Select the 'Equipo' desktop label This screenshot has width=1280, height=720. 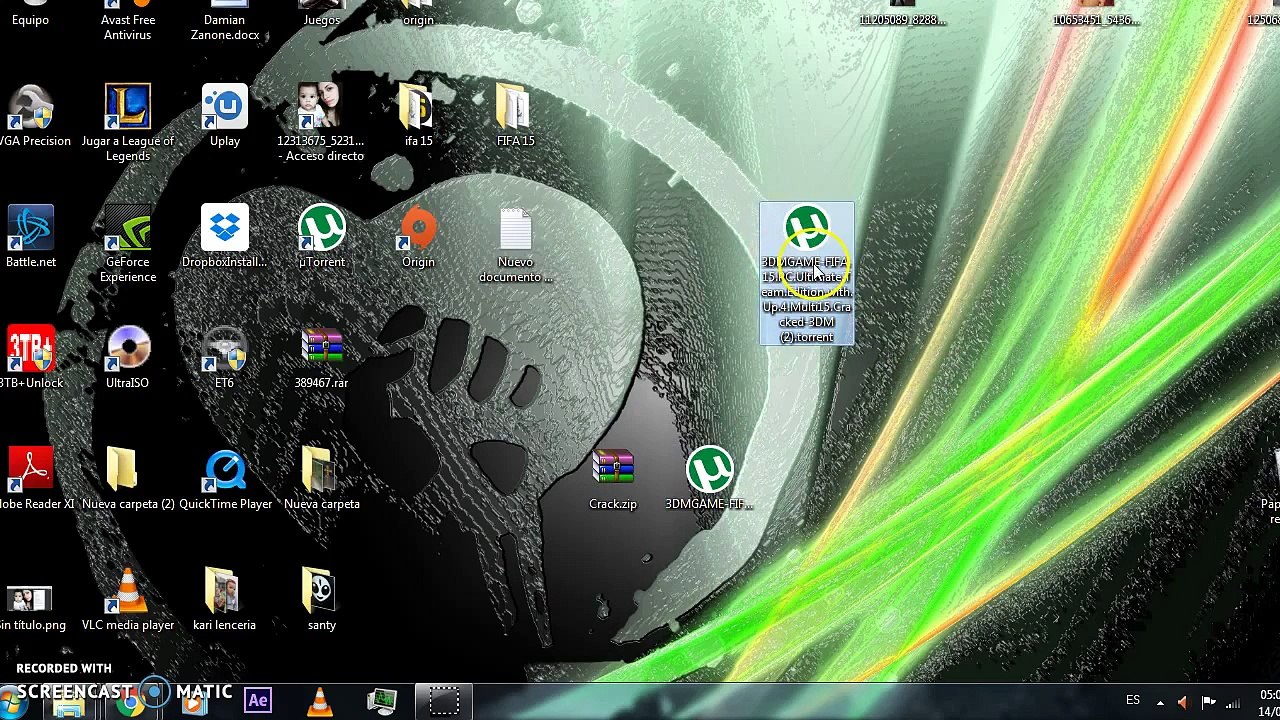point(30,20)
